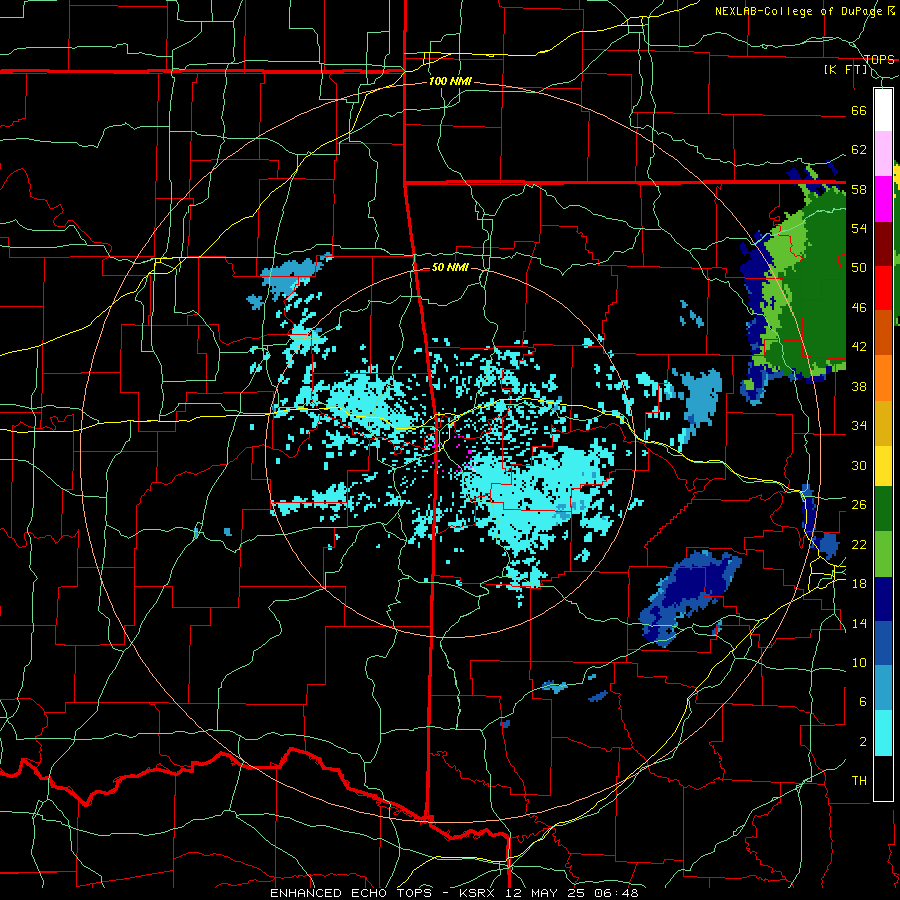Click legend value "34"
This screenshot has height=900, width=900.
[x=859, y=426]
